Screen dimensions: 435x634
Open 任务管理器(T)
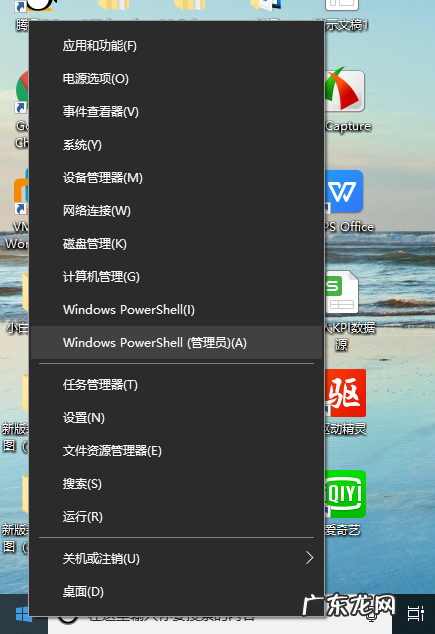tap(177, 385)
